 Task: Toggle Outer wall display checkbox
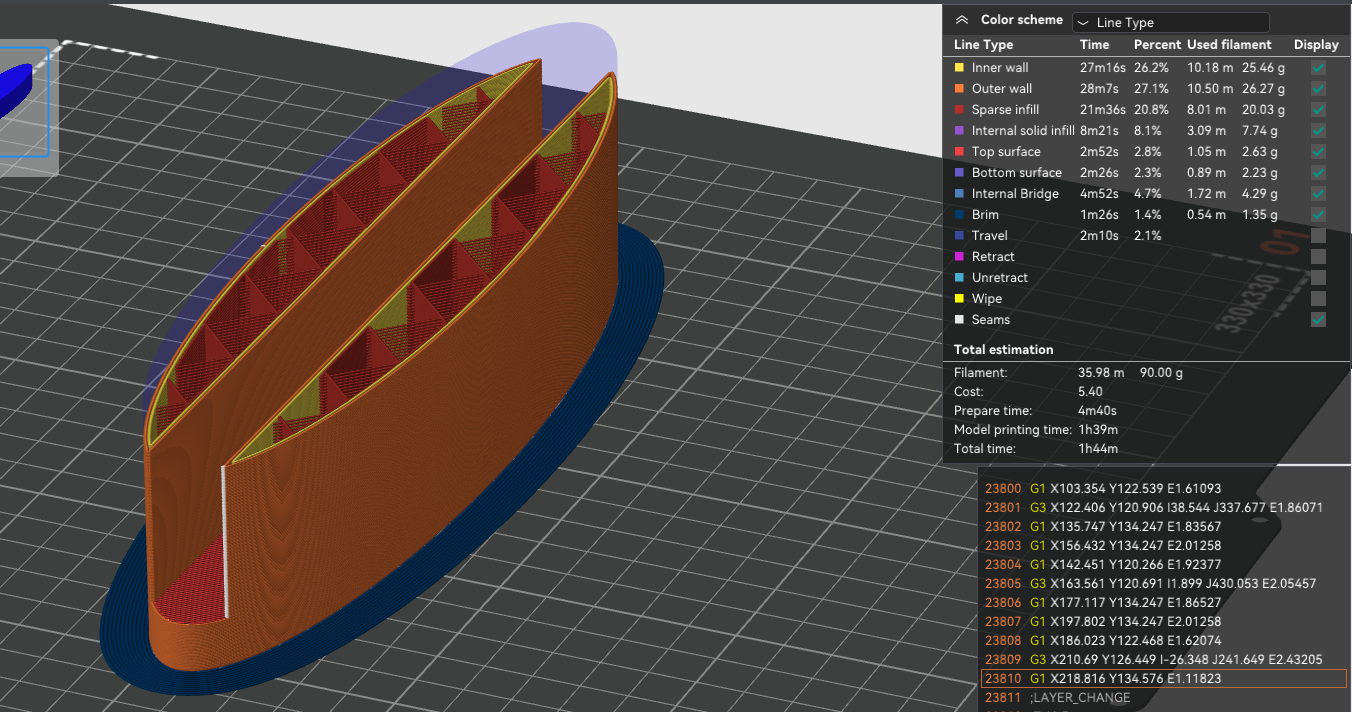click(1318, 89)
